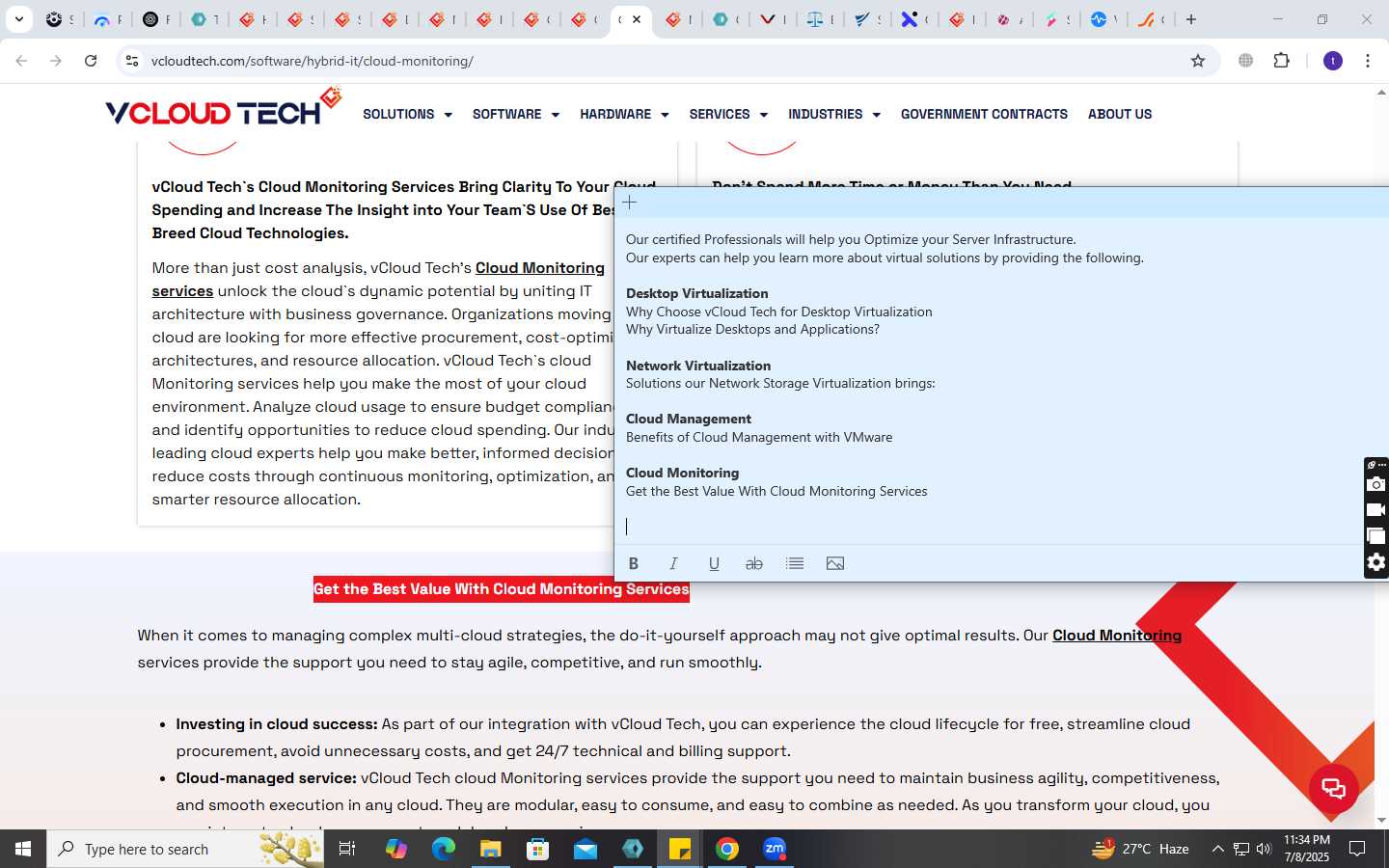Open the Chrome profile avatar
Viewport: 1389px width, 868px height.
(1333, 61)
